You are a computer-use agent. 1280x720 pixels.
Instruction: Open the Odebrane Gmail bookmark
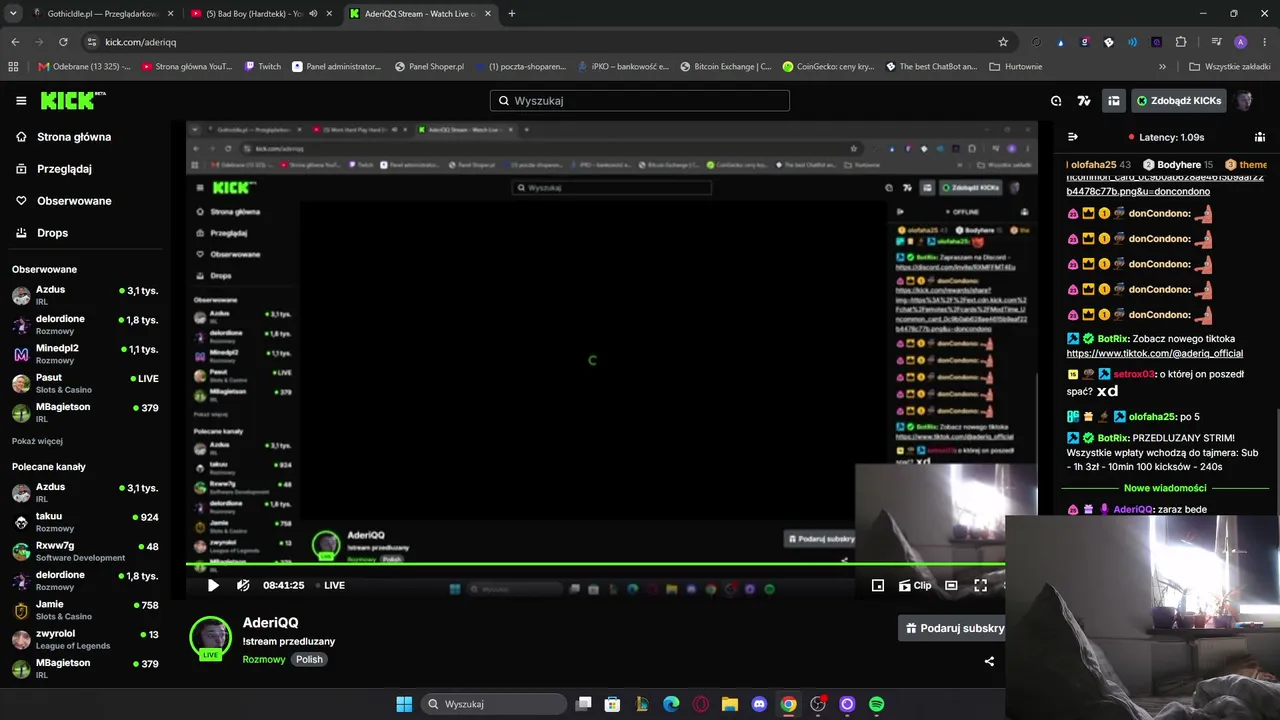pyautogui.click(x=84, y=67)
